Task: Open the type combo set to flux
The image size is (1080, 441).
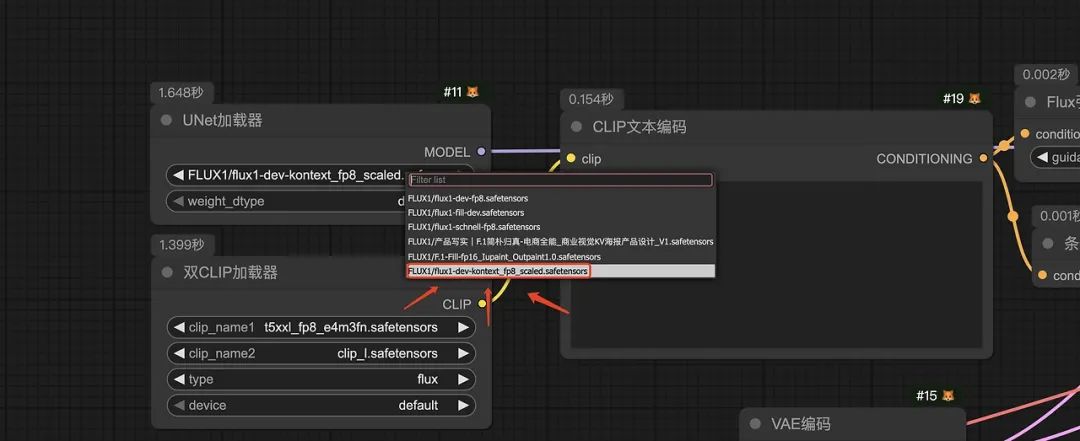Action: pos(321,379)
